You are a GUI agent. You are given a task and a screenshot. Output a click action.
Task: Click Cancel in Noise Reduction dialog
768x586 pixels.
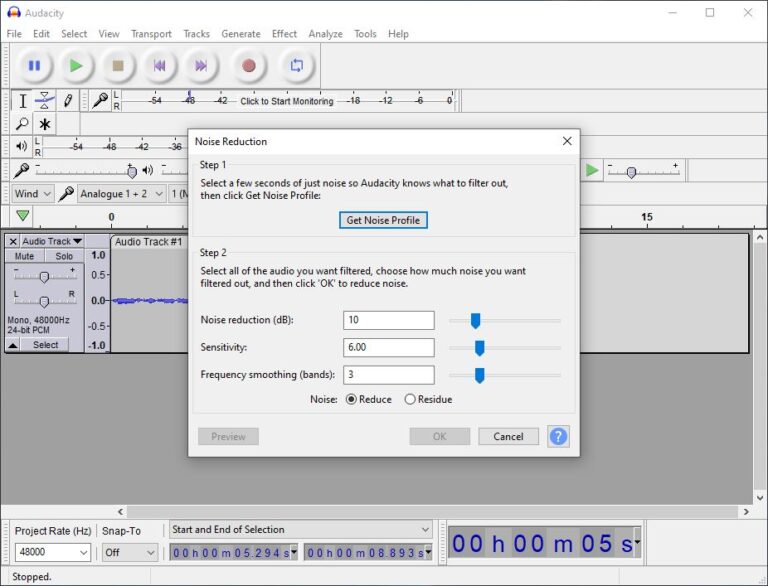pyautogui.click(x=508, y=437)
